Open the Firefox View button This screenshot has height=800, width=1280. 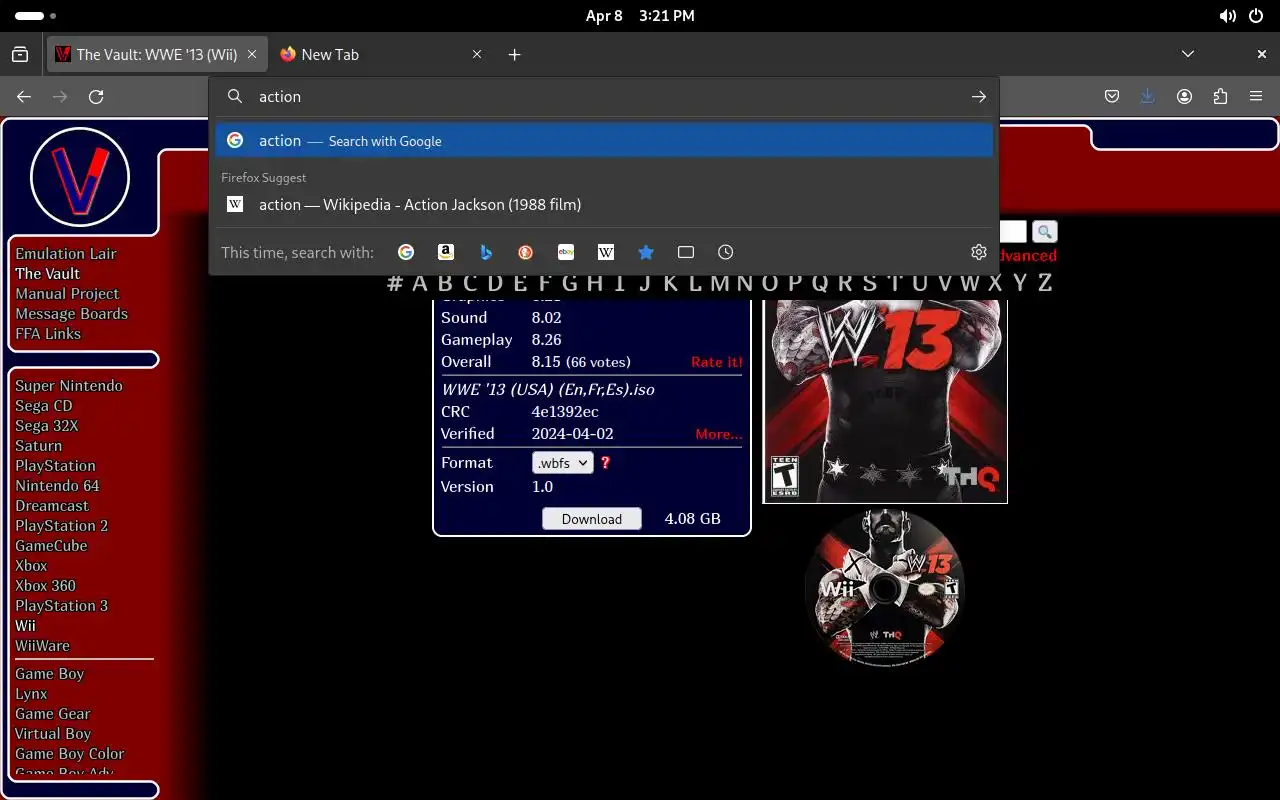20,55
